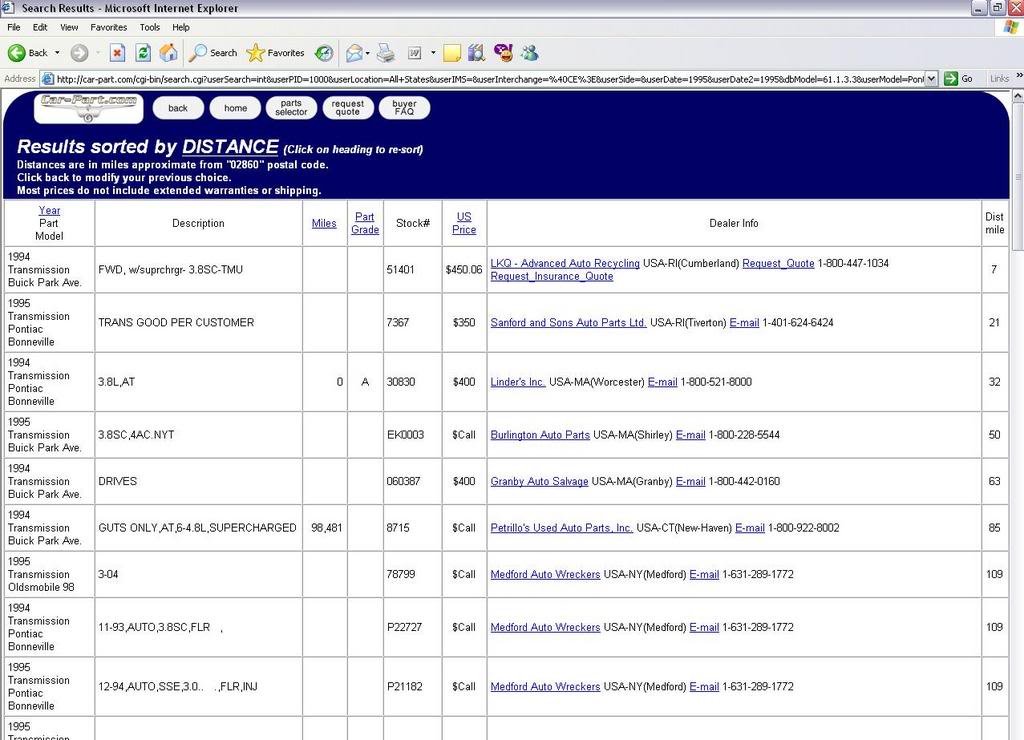
Task: Click the 'parts selector' button
Action: tap(291, 108)
